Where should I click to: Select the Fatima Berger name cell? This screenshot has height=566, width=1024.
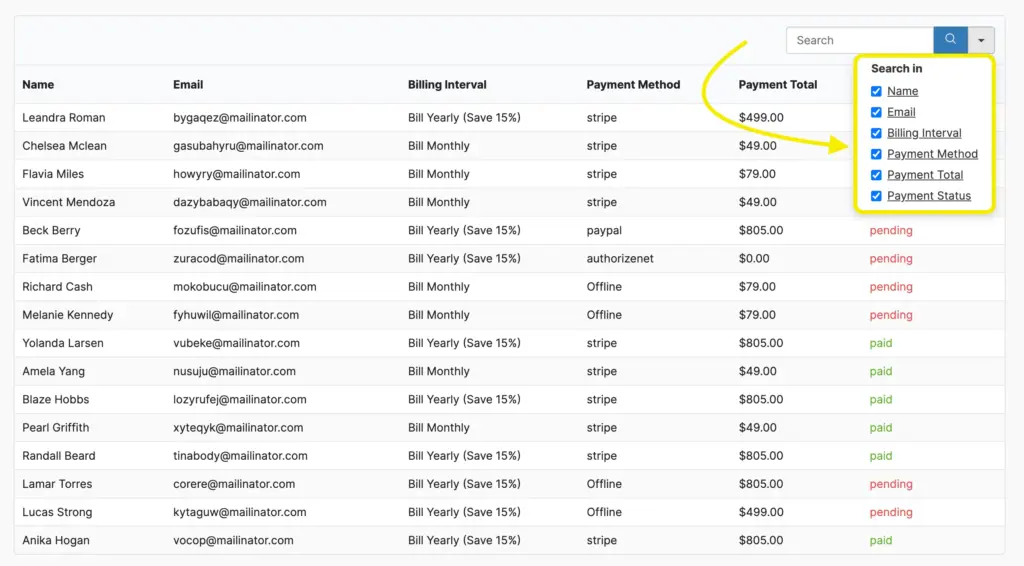(59, 259)
